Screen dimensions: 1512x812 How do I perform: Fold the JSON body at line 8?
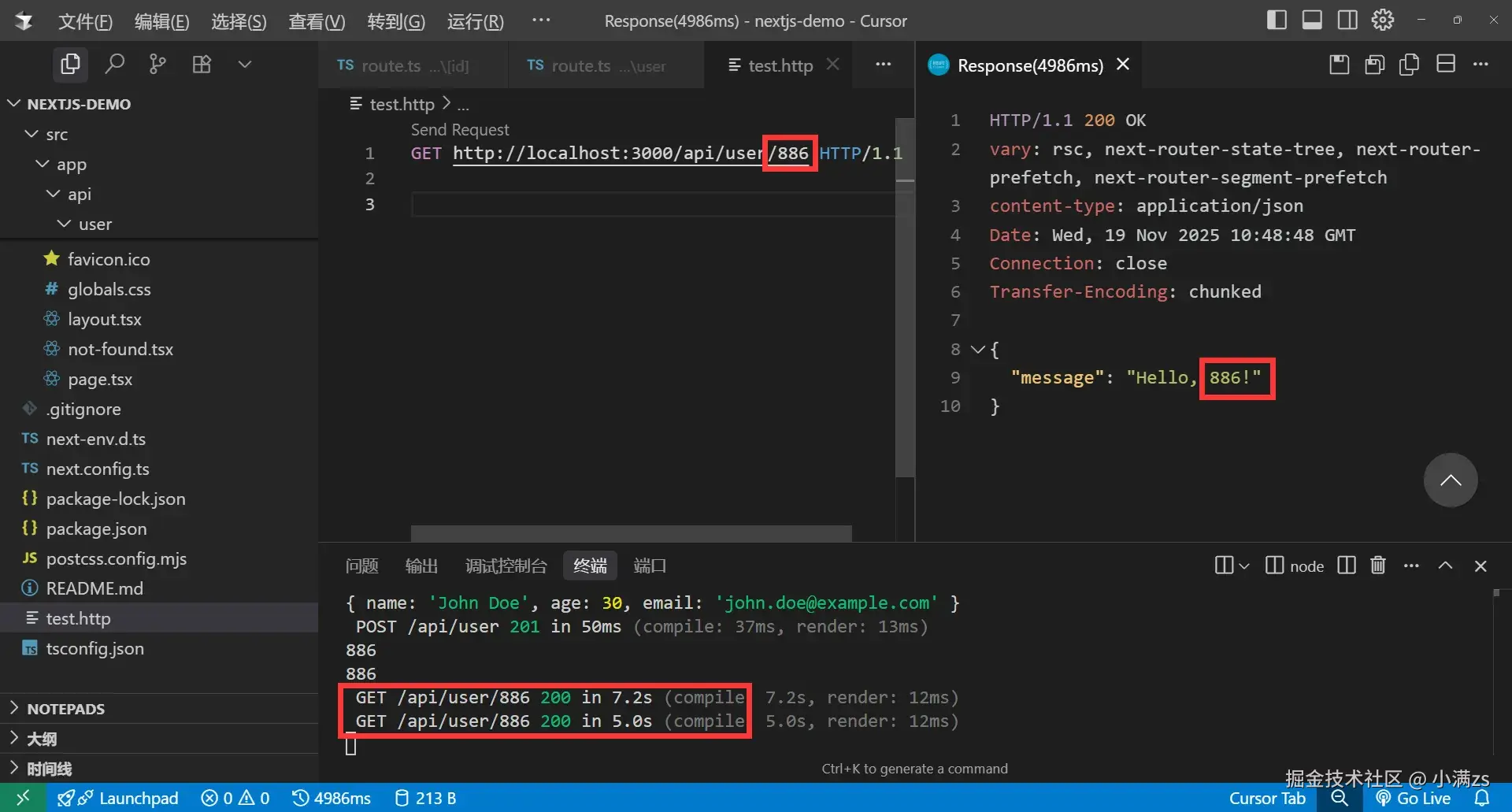pos(978,349)
